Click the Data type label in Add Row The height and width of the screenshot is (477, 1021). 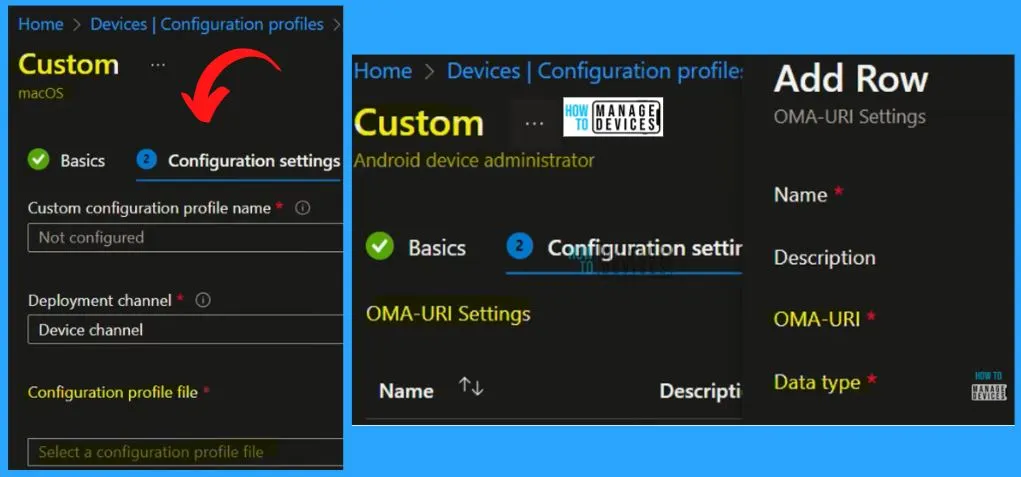coord(817,382)
